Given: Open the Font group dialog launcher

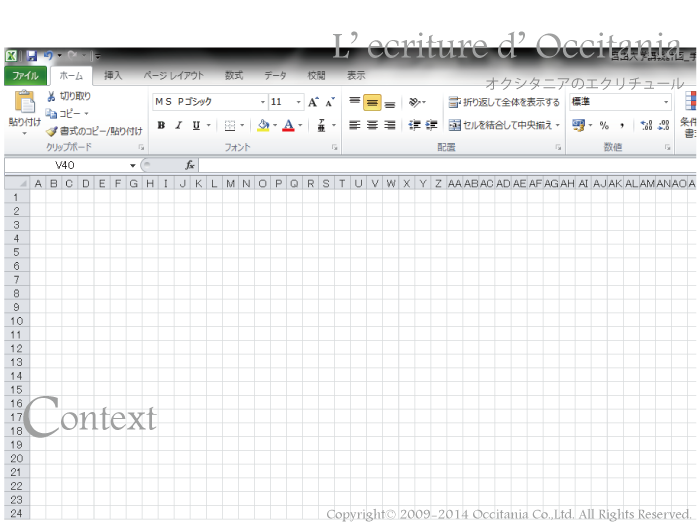Looking at the screenshot, I should (x=334, y=147).
